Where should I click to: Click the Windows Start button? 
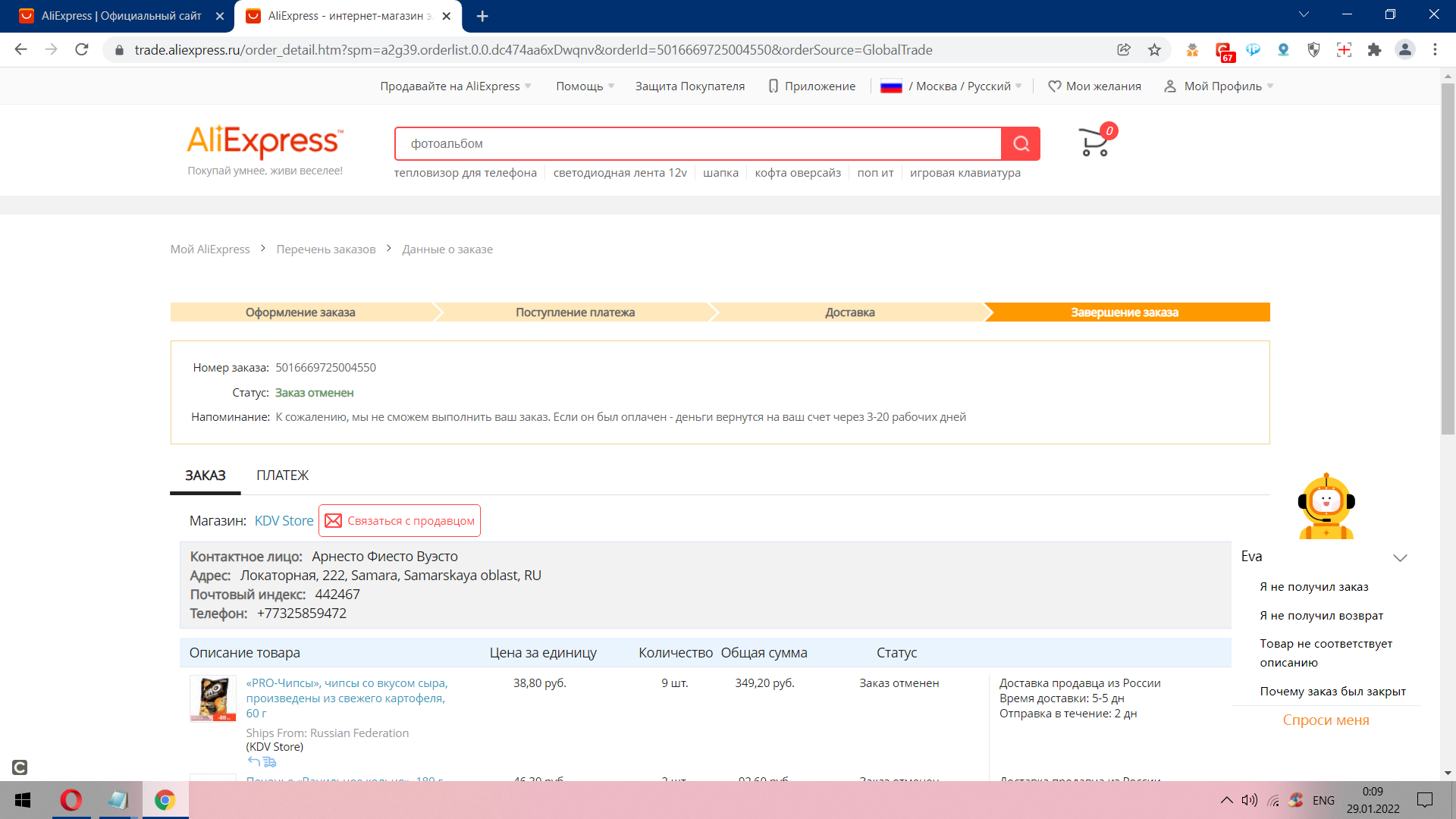pyautogui.click(x=23, y=800)
